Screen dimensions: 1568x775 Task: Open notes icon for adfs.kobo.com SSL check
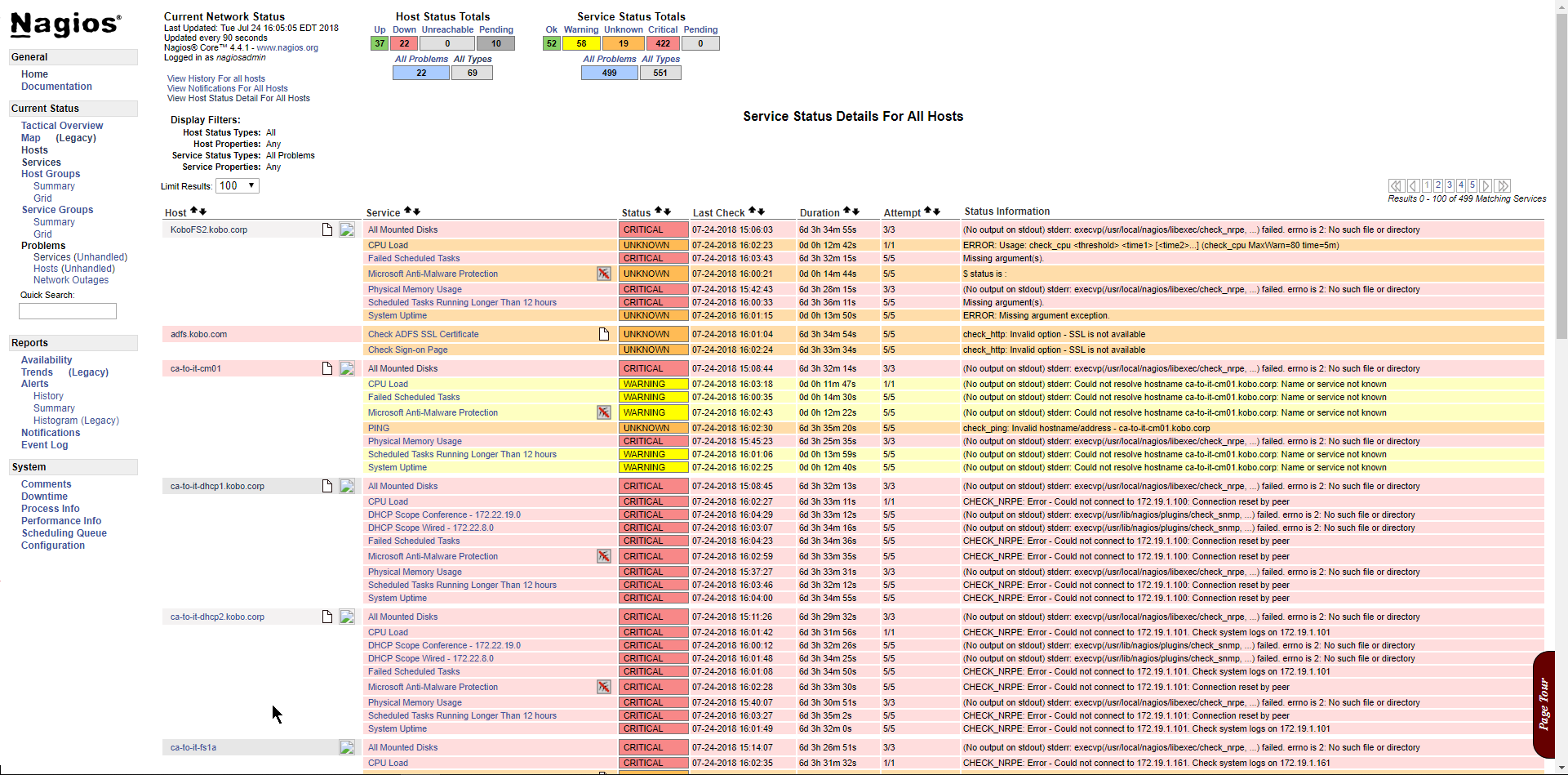[604, 334]
